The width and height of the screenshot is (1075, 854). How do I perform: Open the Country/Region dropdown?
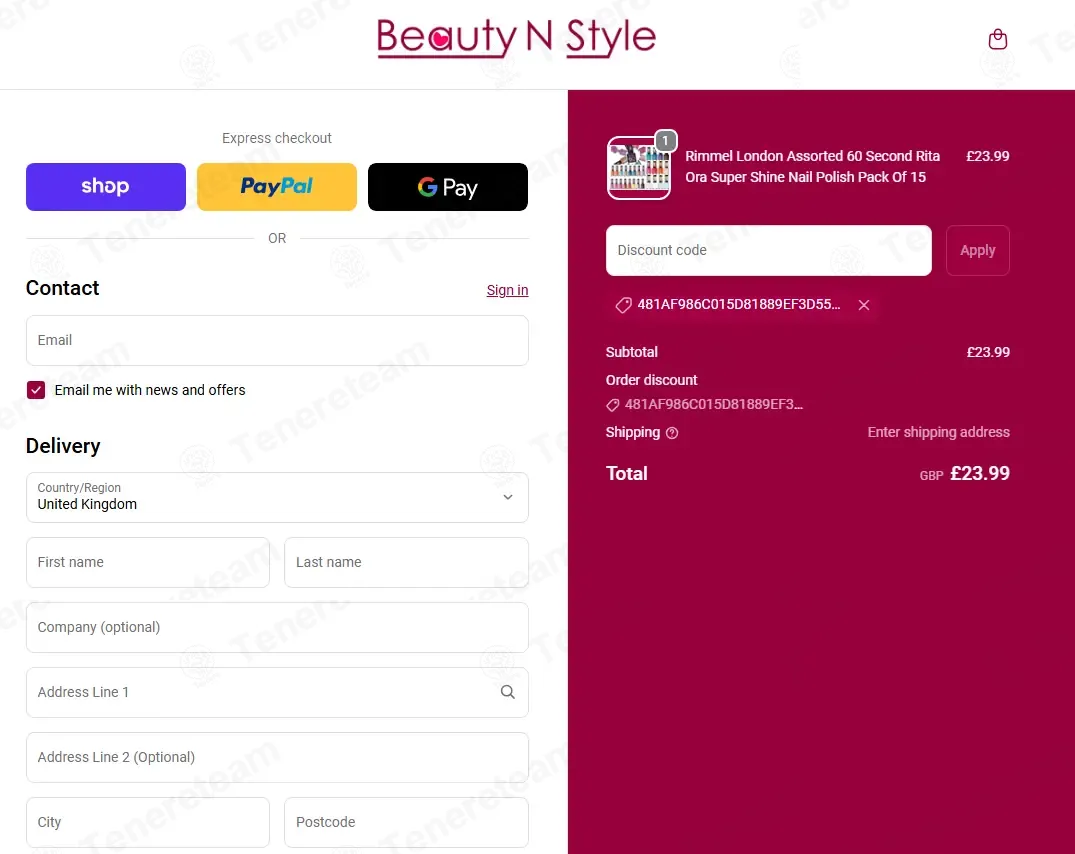pyautogui.click(x=277, y=497)
